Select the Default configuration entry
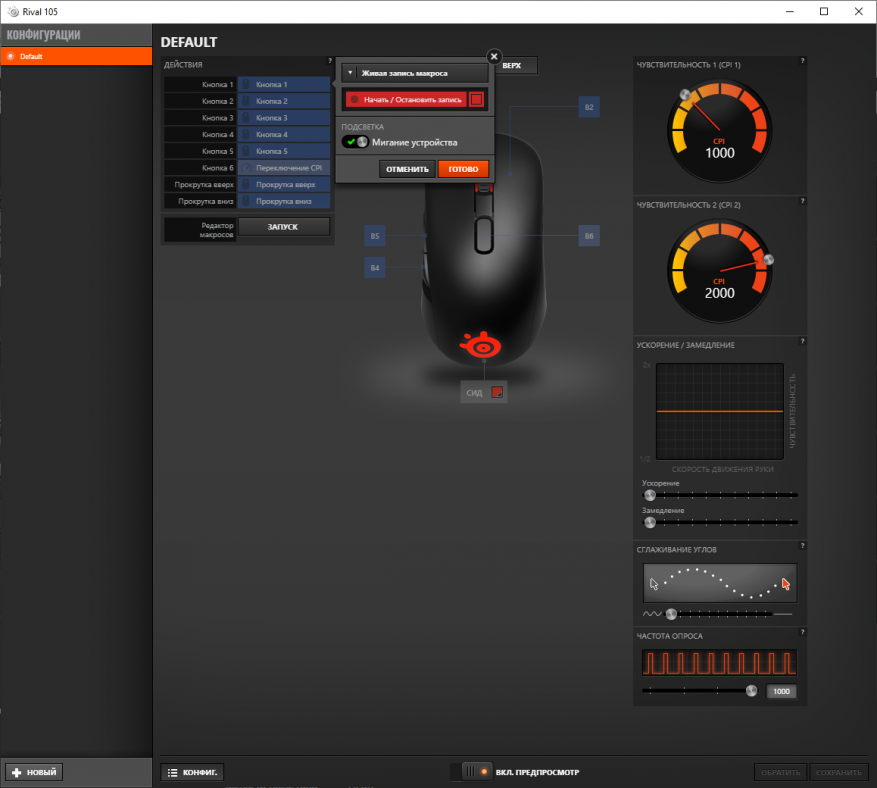The width and height of the screenshot is (877, 788). point(76,56)
